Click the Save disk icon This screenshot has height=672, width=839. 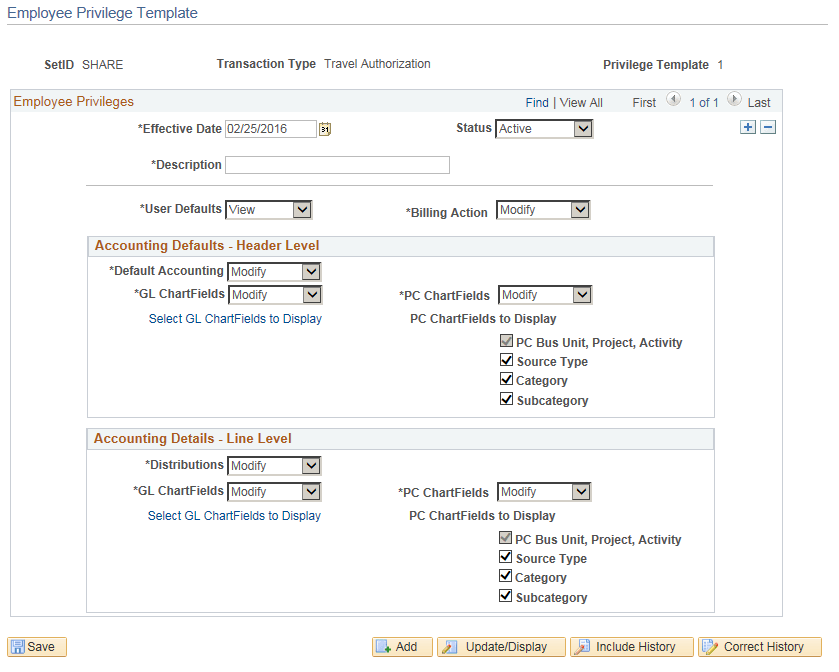click(x=17, y=646)
